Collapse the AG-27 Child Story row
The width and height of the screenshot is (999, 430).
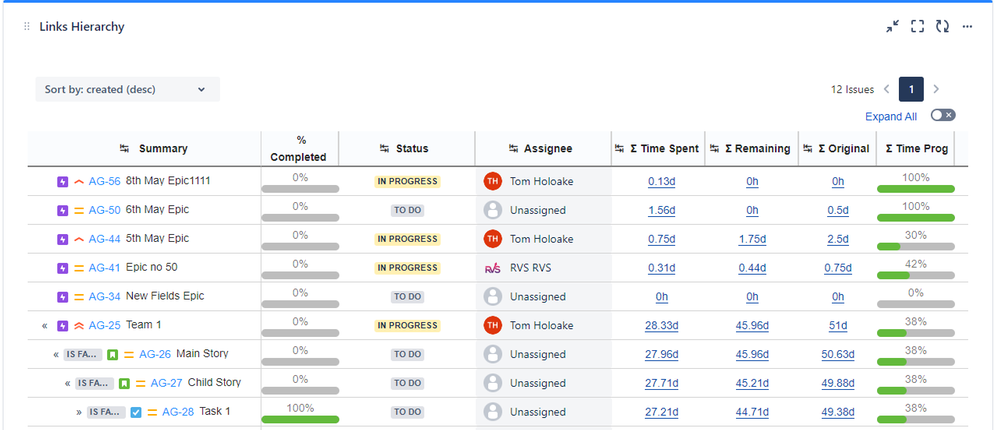(x=68, y=383)
